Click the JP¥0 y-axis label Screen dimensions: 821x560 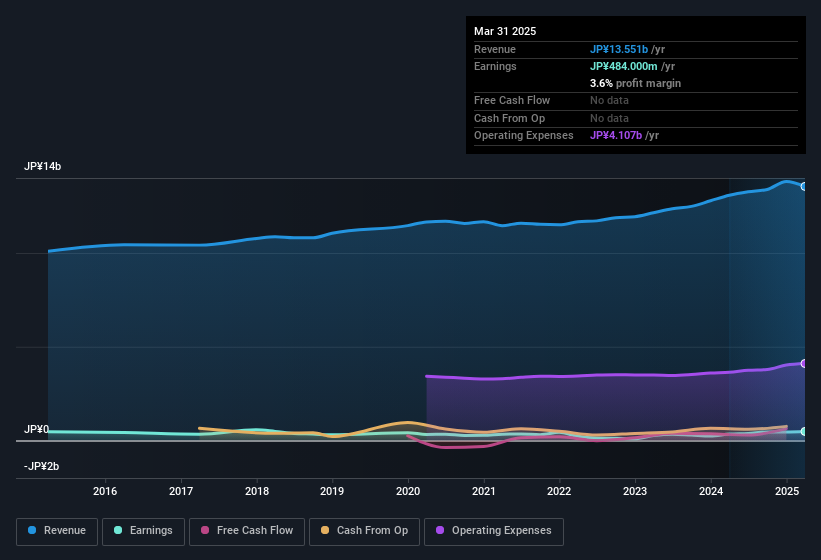tap(36, 429)
